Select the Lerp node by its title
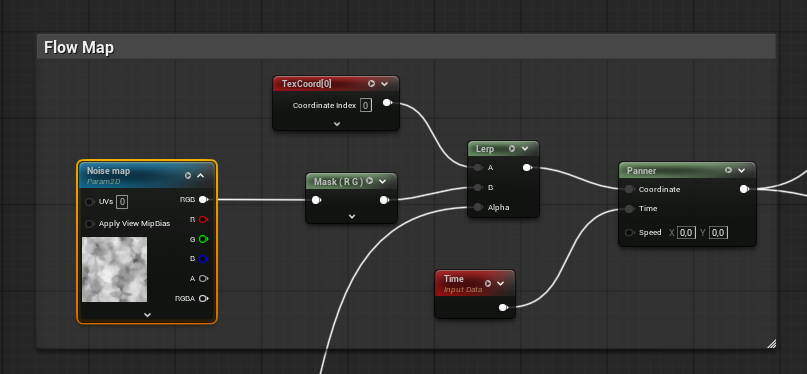The width and height of the screenshot is (807, 374). click(x=485, y=149)
